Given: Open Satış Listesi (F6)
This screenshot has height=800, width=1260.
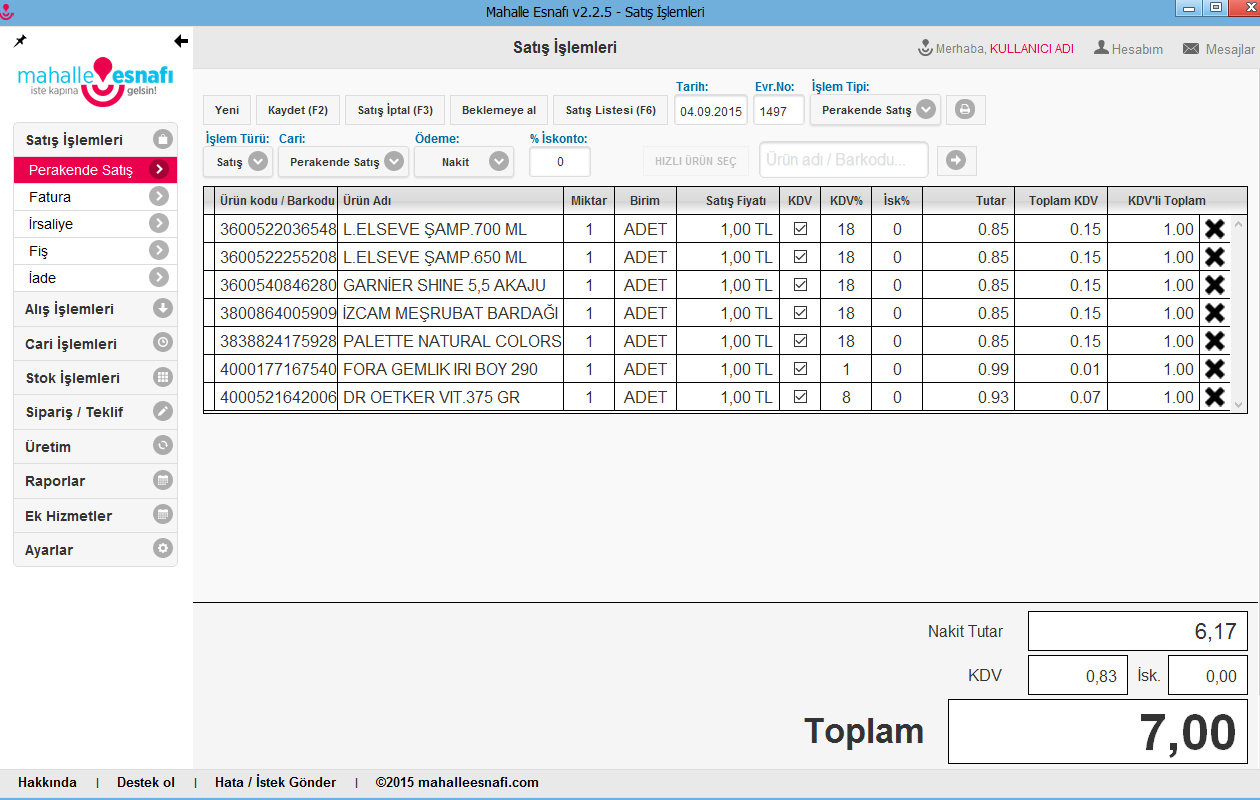Looking at the screenshot, I should click(611, 110).
